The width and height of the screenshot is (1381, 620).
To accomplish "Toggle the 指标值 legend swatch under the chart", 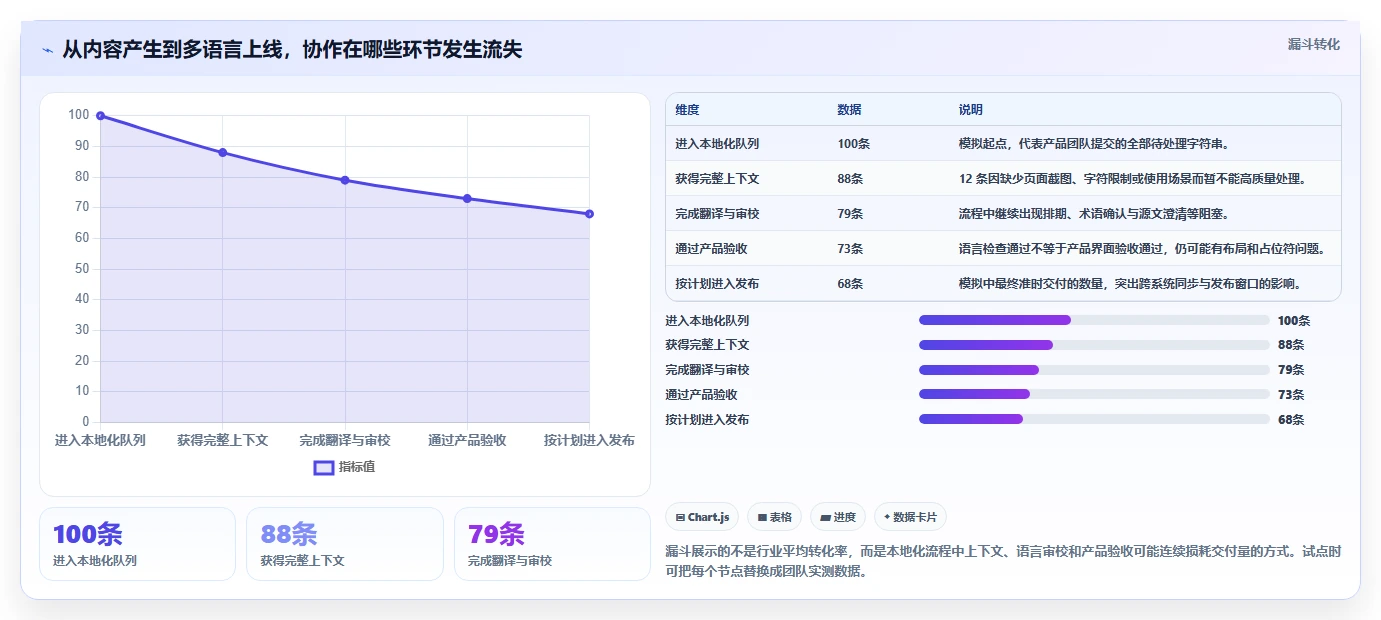I will pos(324,467).
